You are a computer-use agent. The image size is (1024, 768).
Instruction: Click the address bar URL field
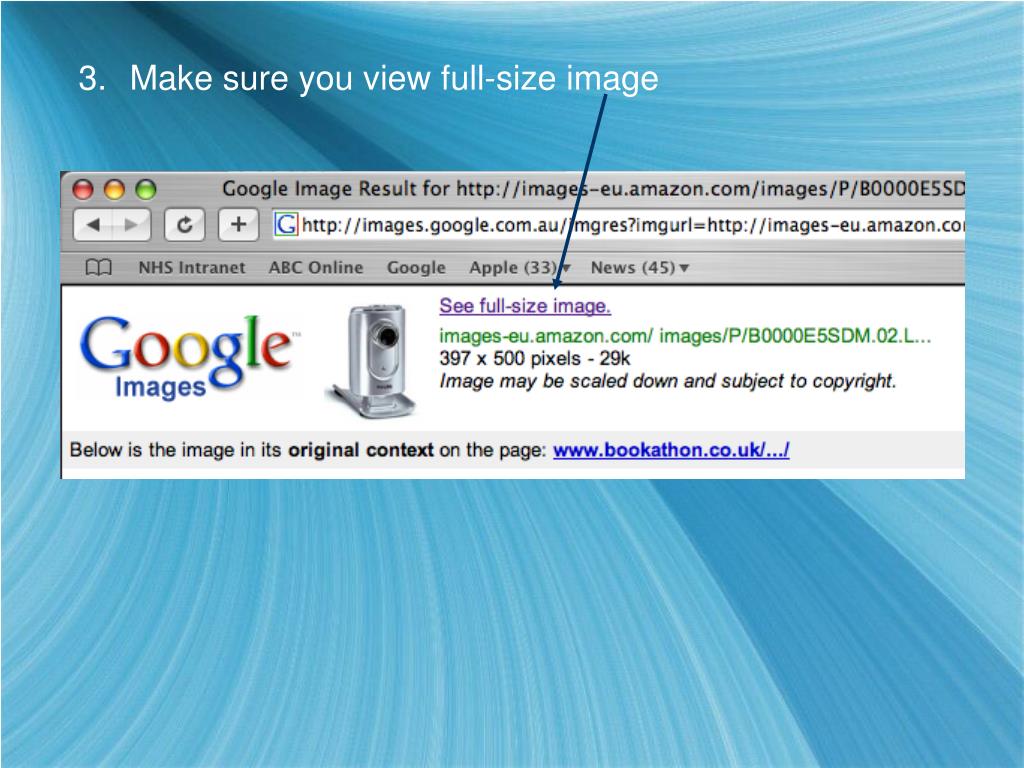point(618,225)
